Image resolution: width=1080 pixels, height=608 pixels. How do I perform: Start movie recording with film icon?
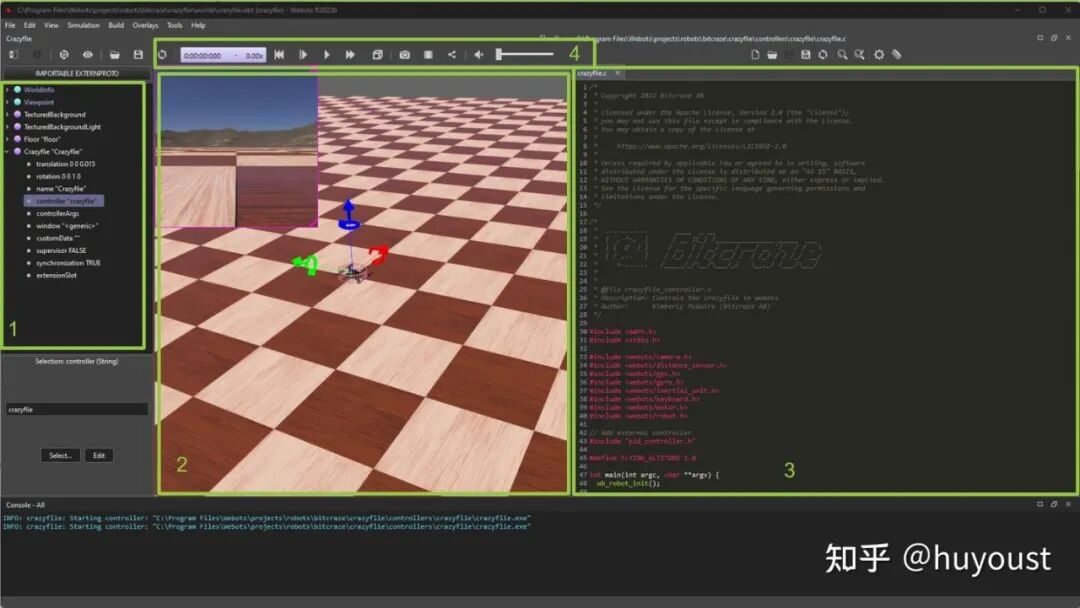point(428,54)
